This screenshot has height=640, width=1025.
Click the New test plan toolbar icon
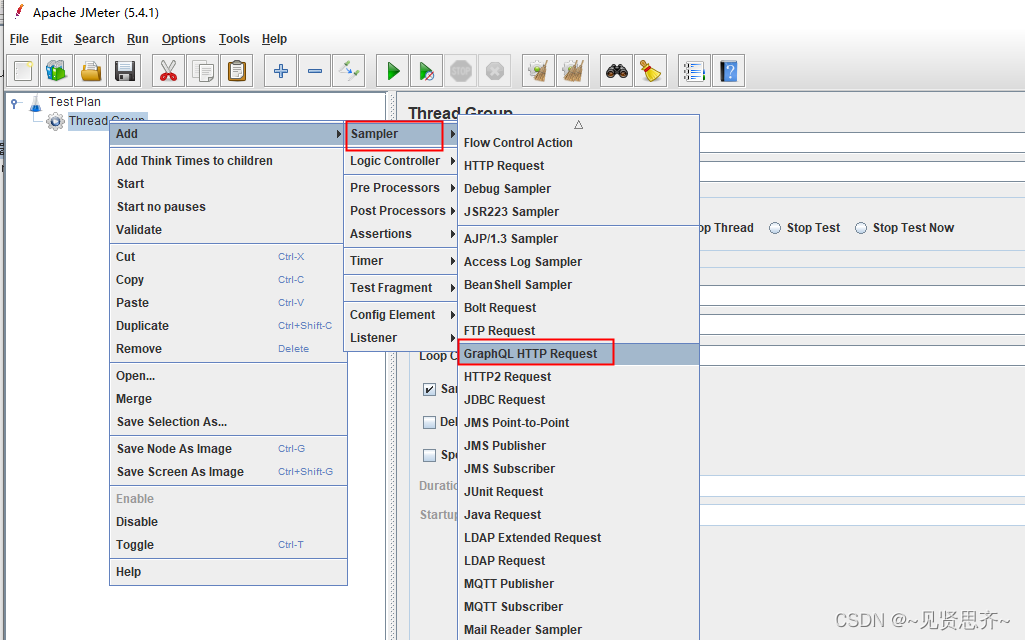click(x=24, y=71)
